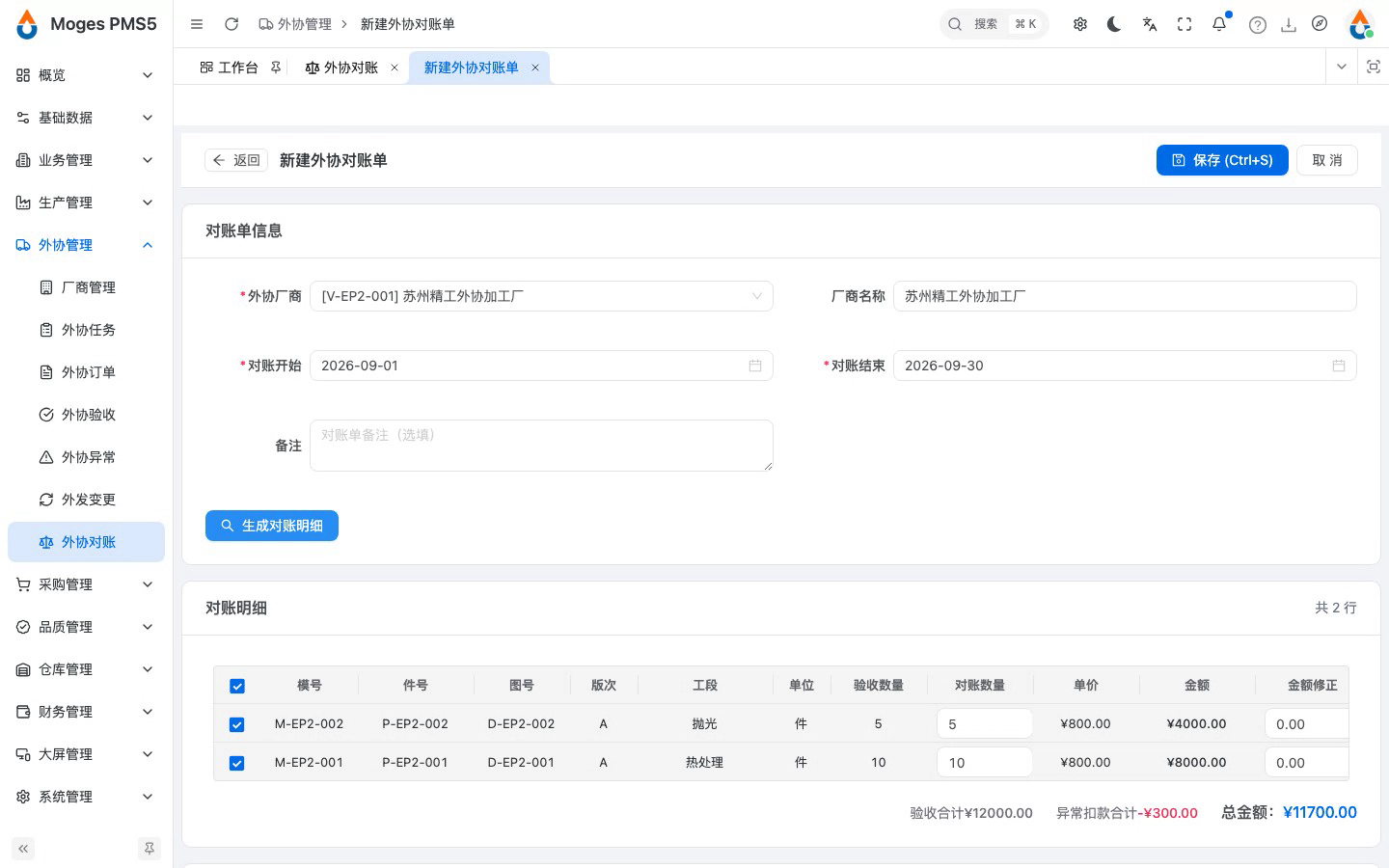Open the settings gear icon

point(1080,24)
